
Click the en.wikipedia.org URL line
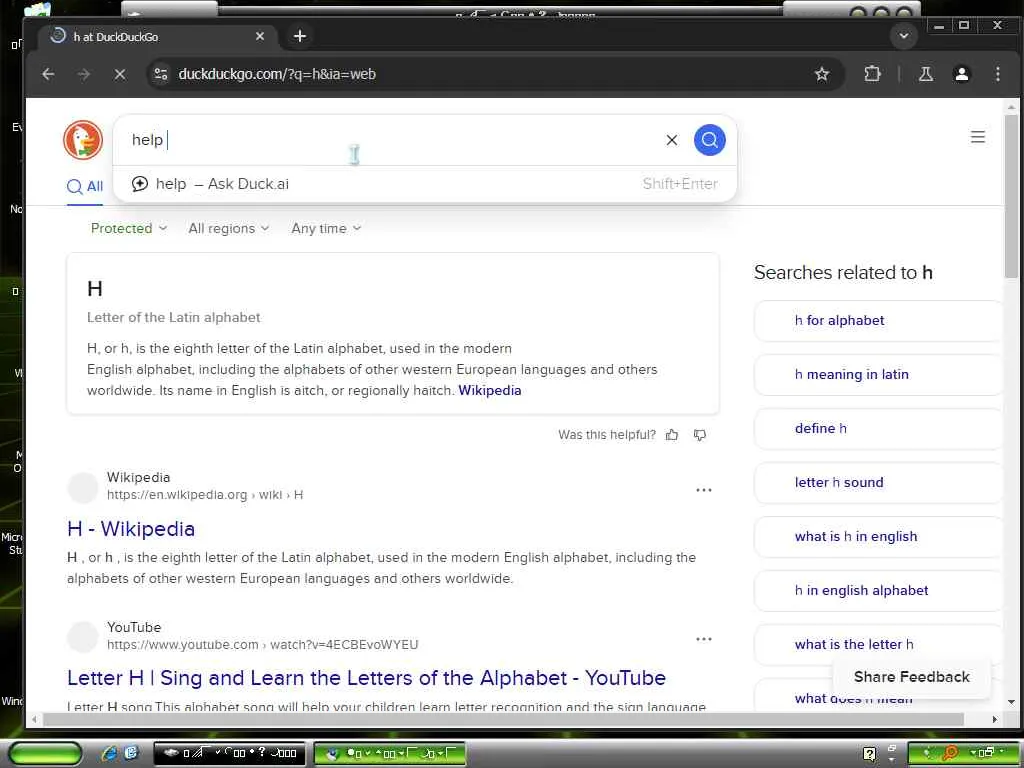[x=205, y=495]
